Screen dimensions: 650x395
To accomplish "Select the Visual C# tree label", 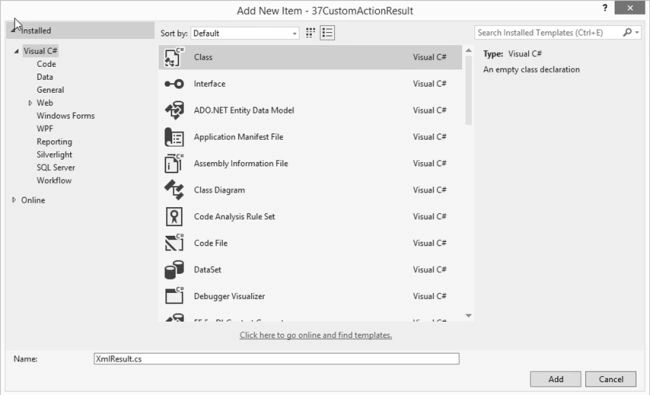I will pyautogui.click(x=40, y=51).
